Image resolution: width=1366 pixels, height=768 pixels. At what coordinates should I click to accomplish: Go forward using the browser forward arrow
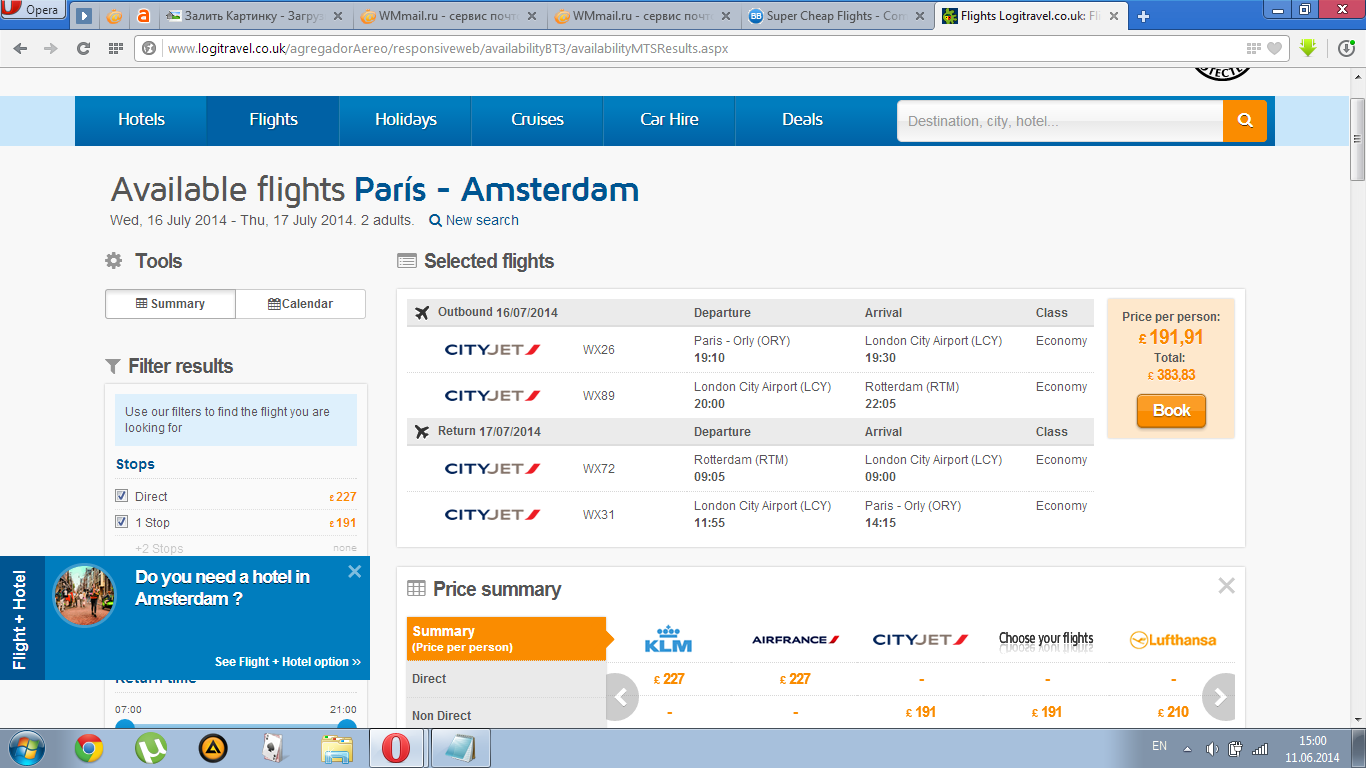(51, 48)
